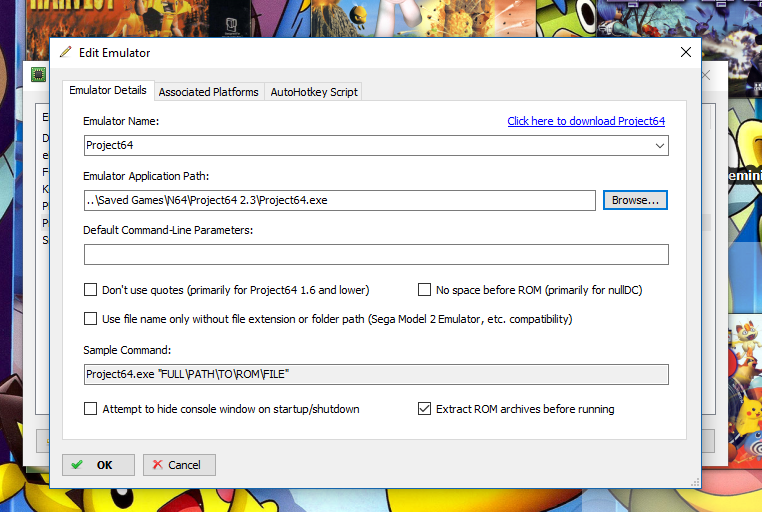Enable Don't use quotes checkbox

(90, 290)
